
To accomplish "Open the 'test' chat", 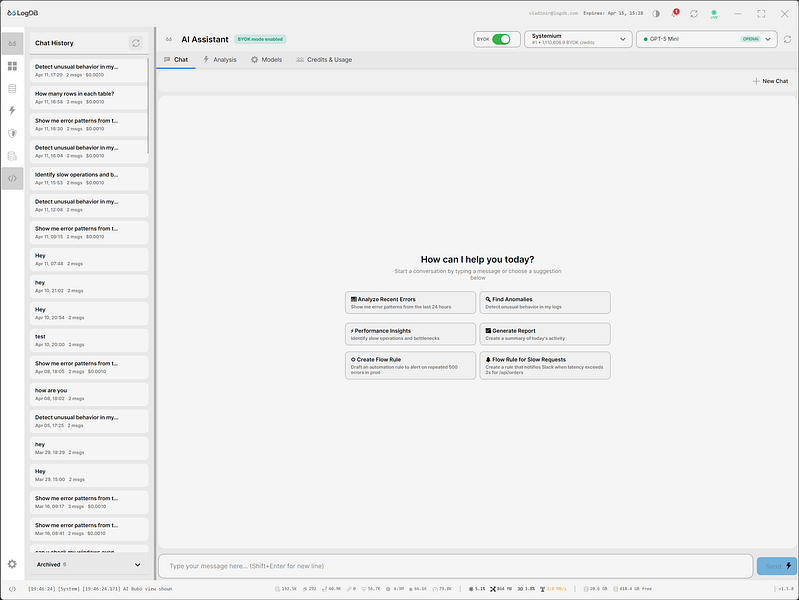I will pos(89,341).
